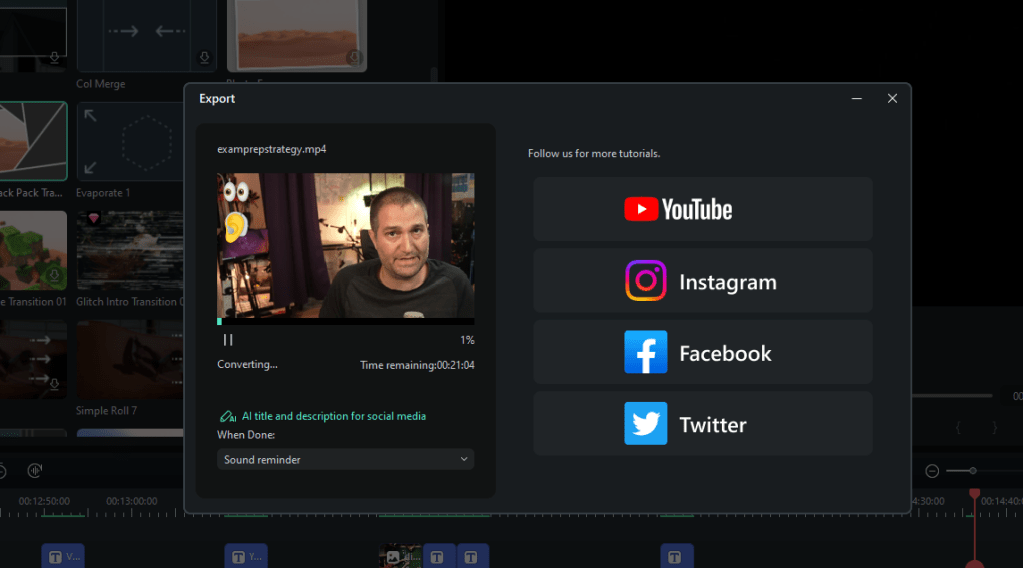The width and height of the screenshot is (1023, 568).
Task: Click the Instagram camera logo icon
Action: [646, 280]
